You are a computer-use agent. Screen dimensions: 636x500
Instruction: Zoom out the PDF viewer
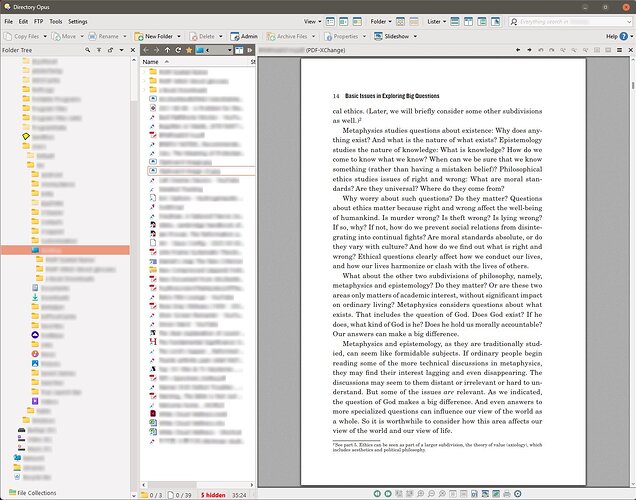pyautogui.click(x=432, y=494)
